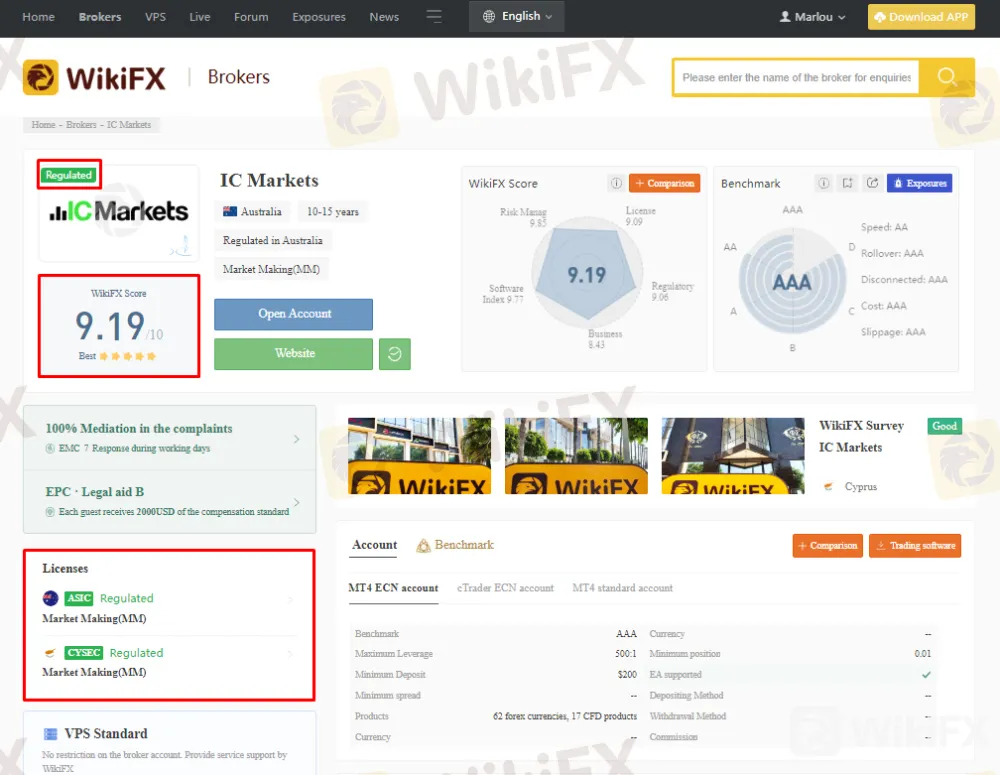Open Exposures in top navigation

click(x=319, y=17)
